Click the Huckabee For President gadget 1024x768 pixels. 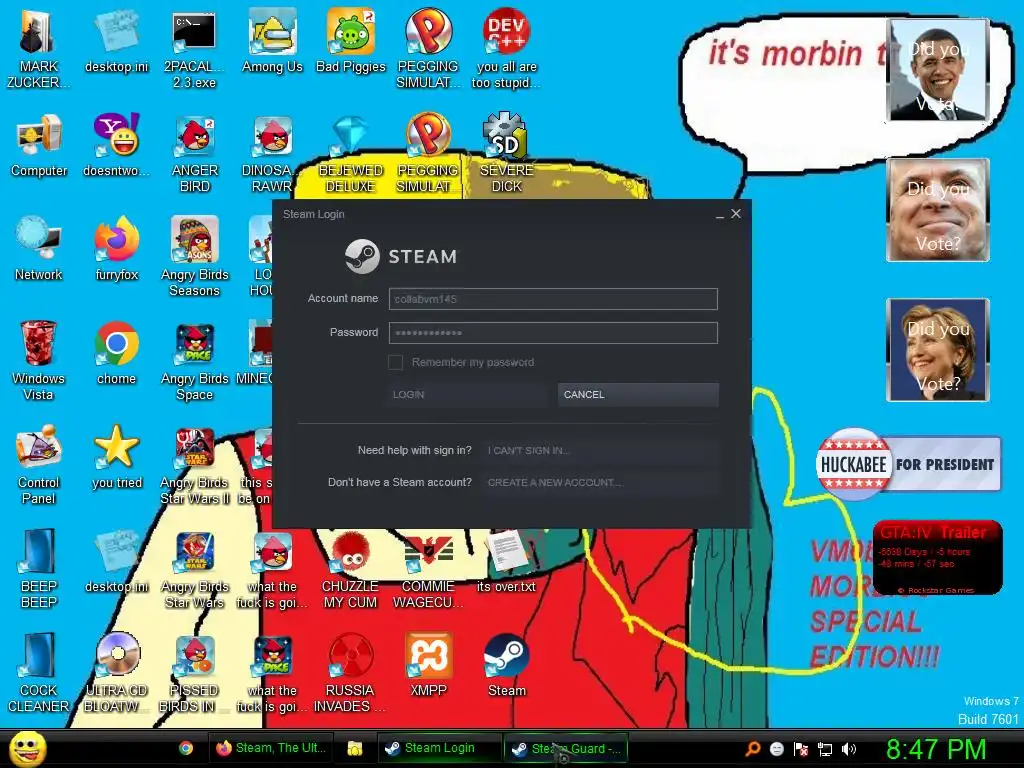908,464
